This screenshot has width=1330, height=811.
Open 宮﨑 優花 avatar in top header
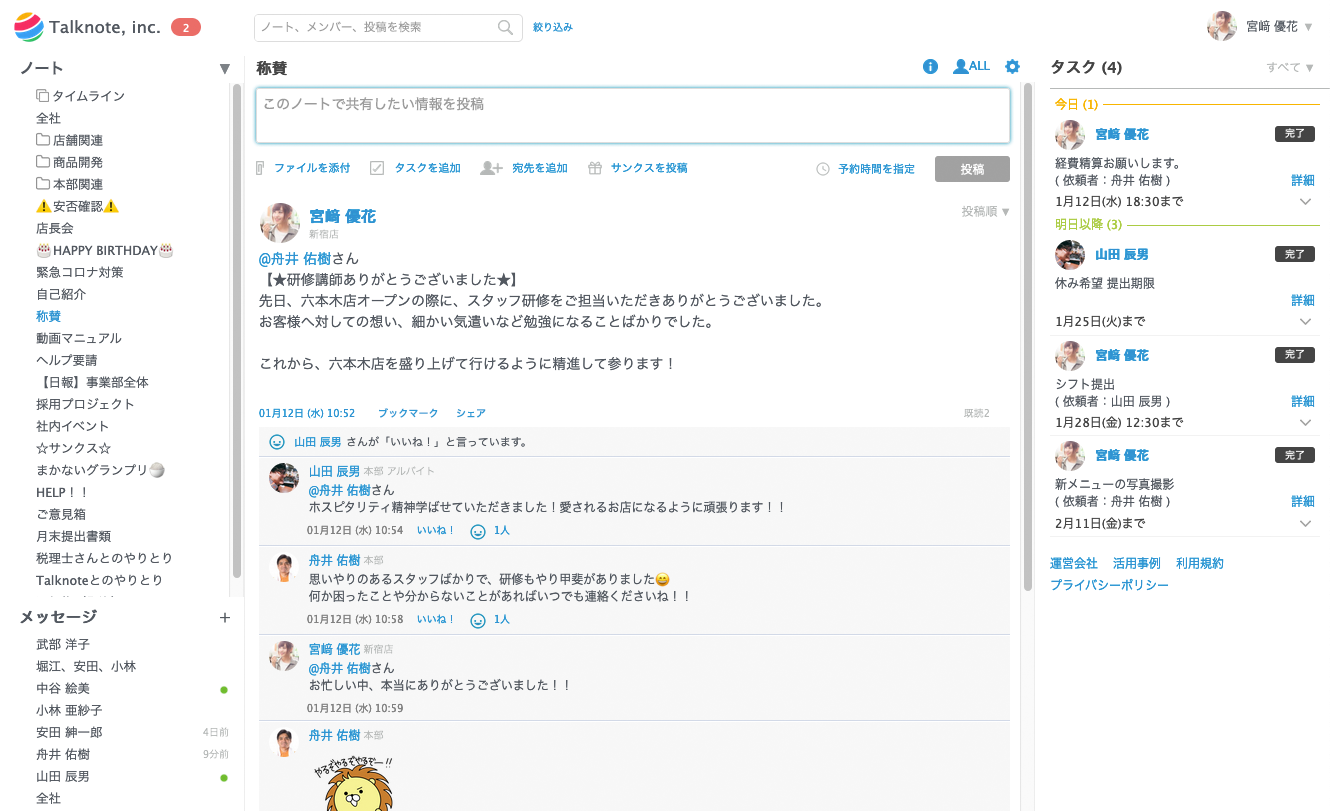coord(1222,27)
